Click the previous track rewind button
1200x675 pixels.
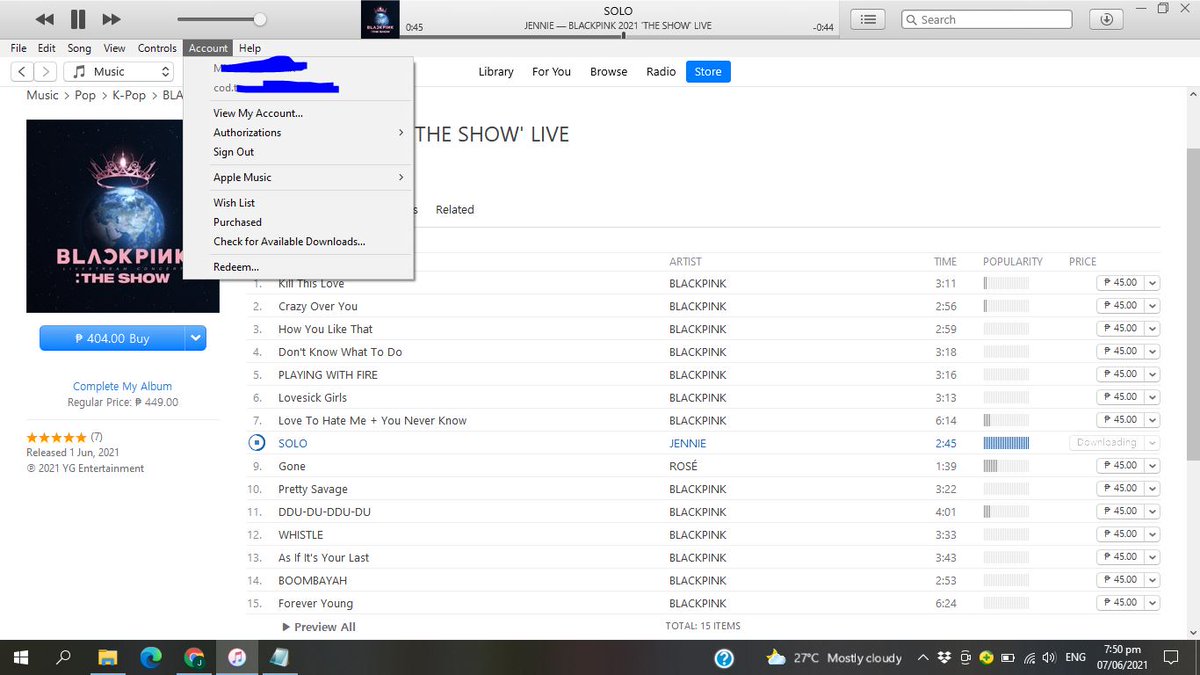pos(44,19)
